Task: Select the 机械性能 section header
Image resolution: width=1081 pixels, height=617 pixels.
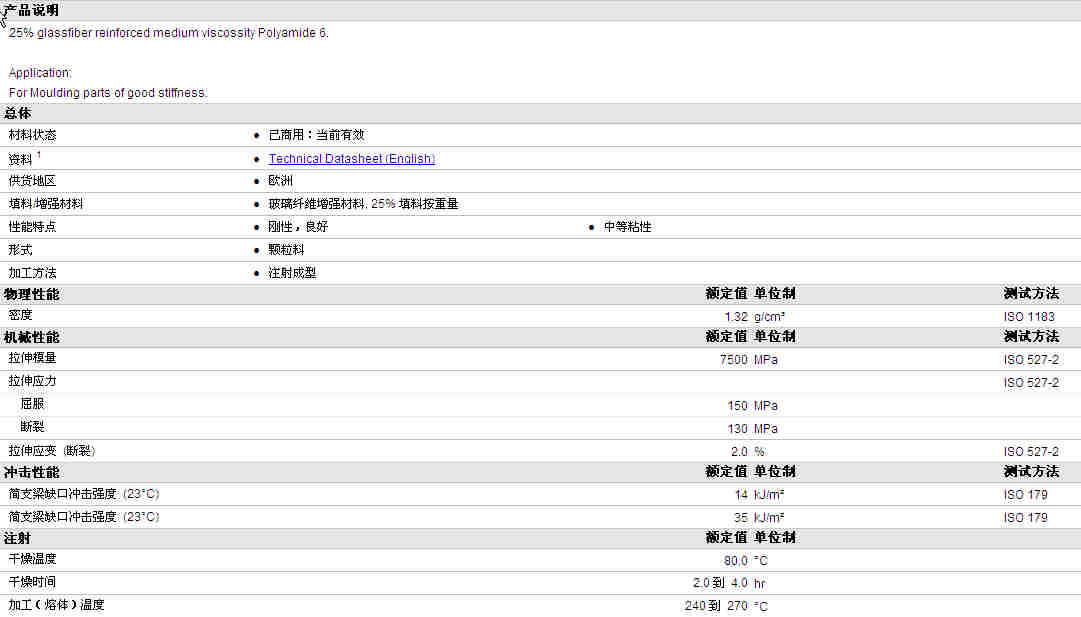Action: pyautogui.click(x=32, y=337)
